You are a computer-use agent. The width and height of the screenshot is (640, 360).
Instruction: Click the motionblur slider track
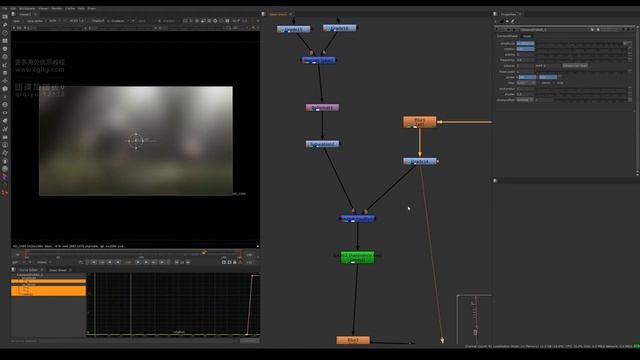click(x=581, y=89)
